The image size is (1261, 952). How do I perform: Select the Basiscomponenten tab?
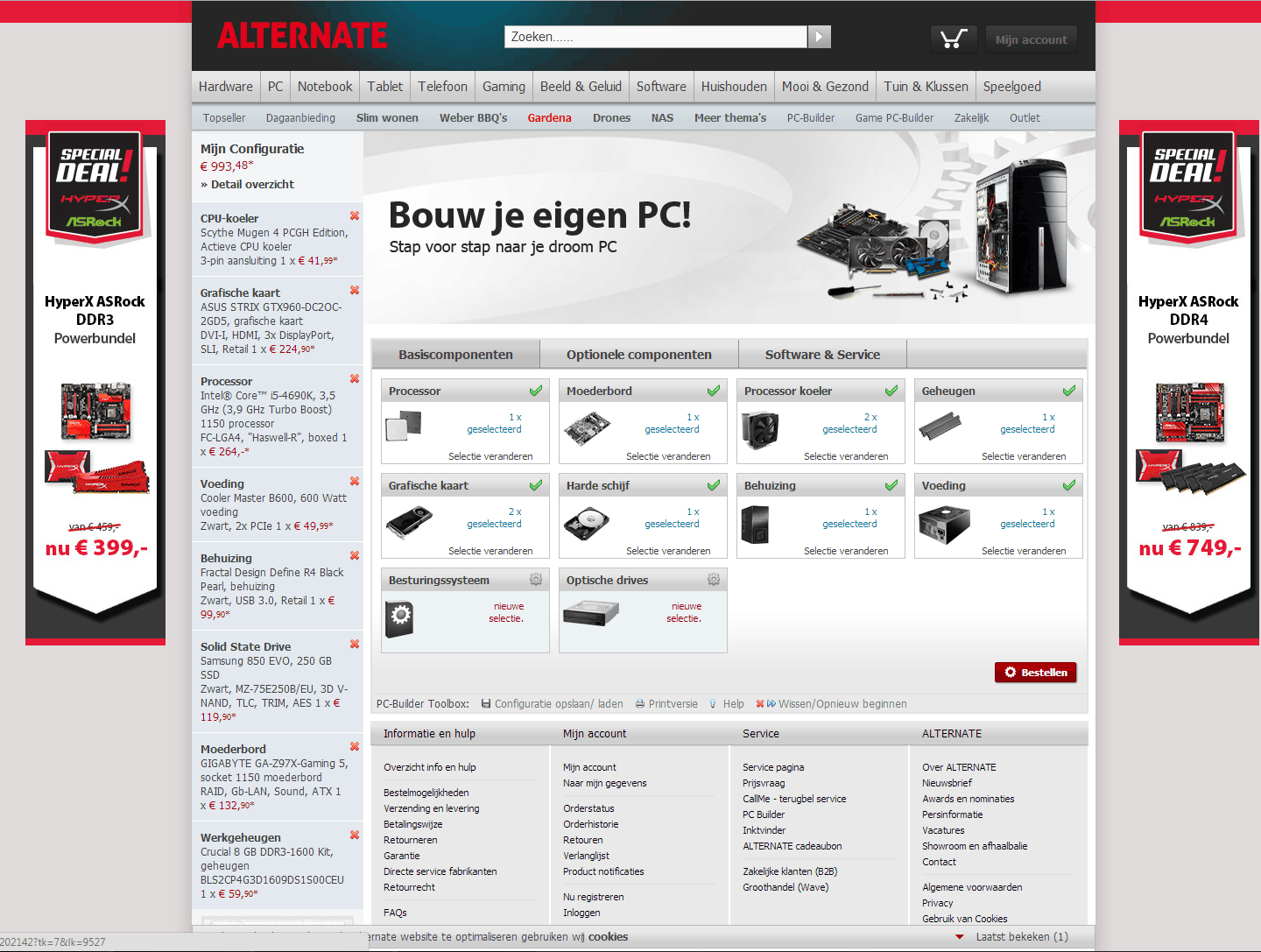coord(455,355)
